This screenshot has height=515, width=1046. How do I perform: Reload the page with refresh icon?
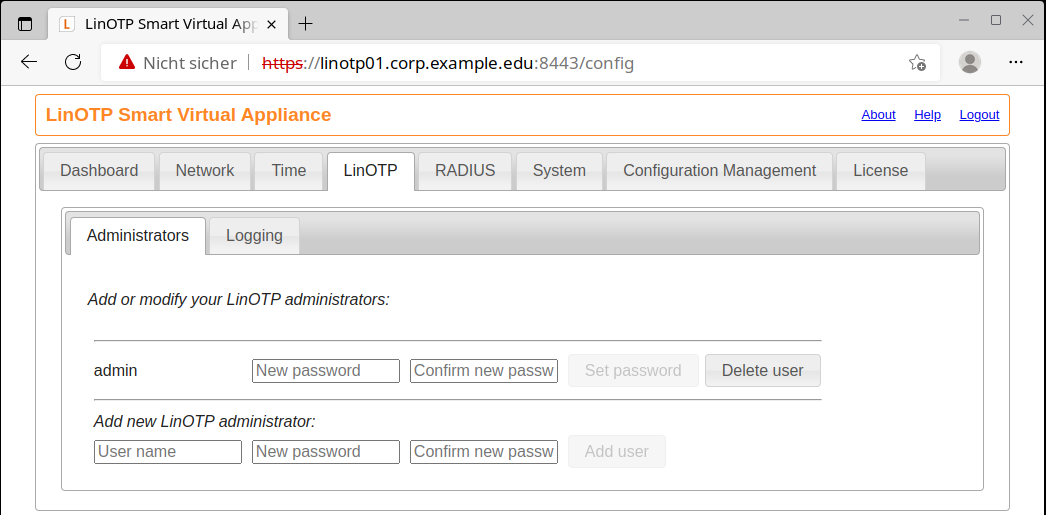pyautogui.click(x=73, y=62)
